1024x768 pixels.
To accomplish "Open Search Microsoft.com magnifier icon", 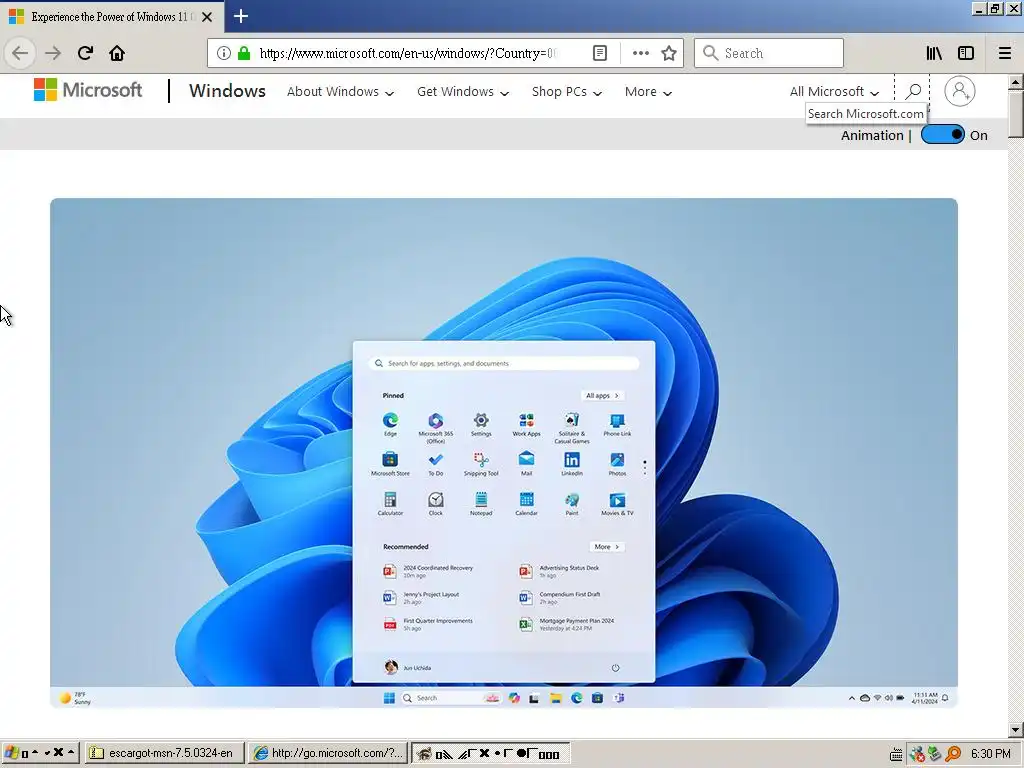I will (913, 91).
